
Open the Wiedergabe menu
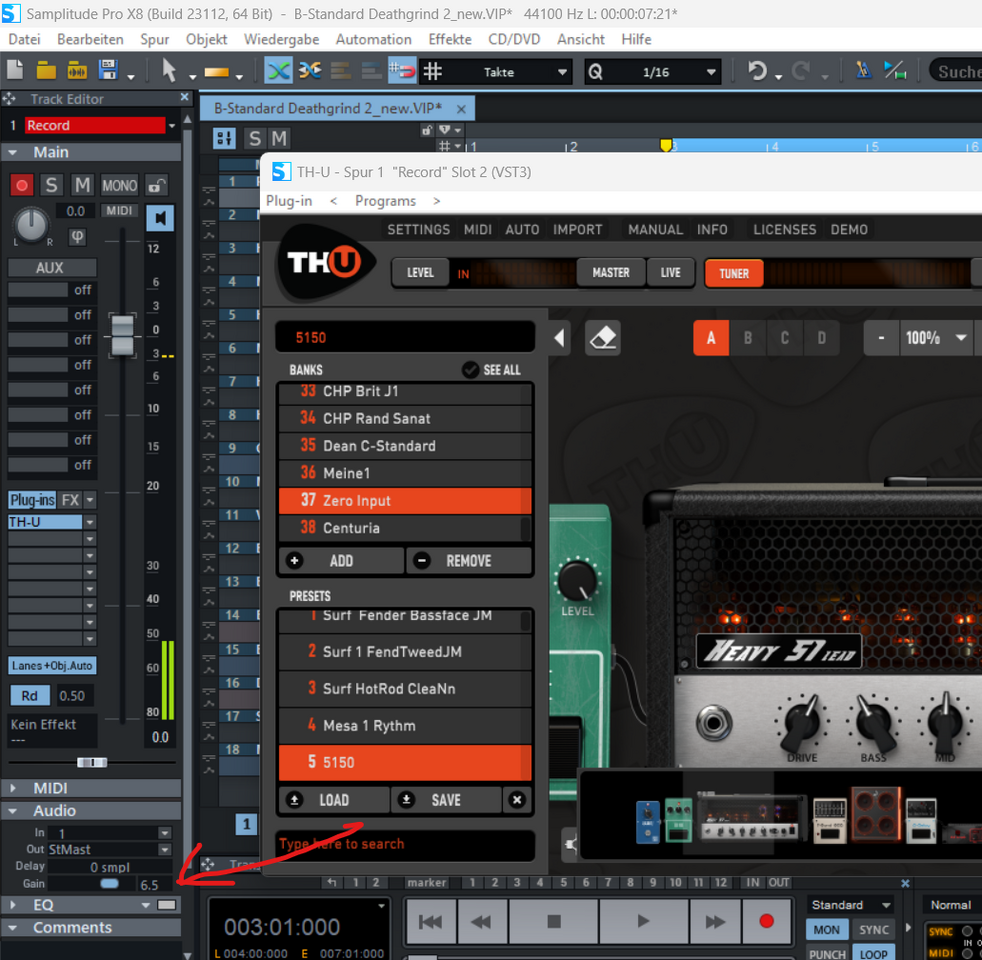coord(281,39)
